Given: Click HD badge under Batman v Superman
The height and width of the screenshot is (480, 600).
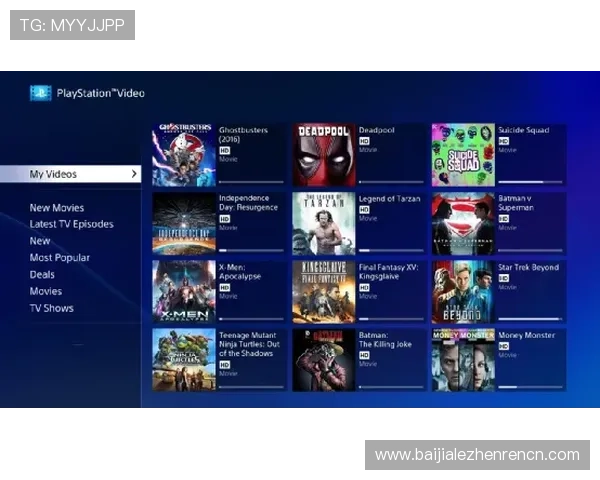Looking at the screenshot, I should click(504, 219).
